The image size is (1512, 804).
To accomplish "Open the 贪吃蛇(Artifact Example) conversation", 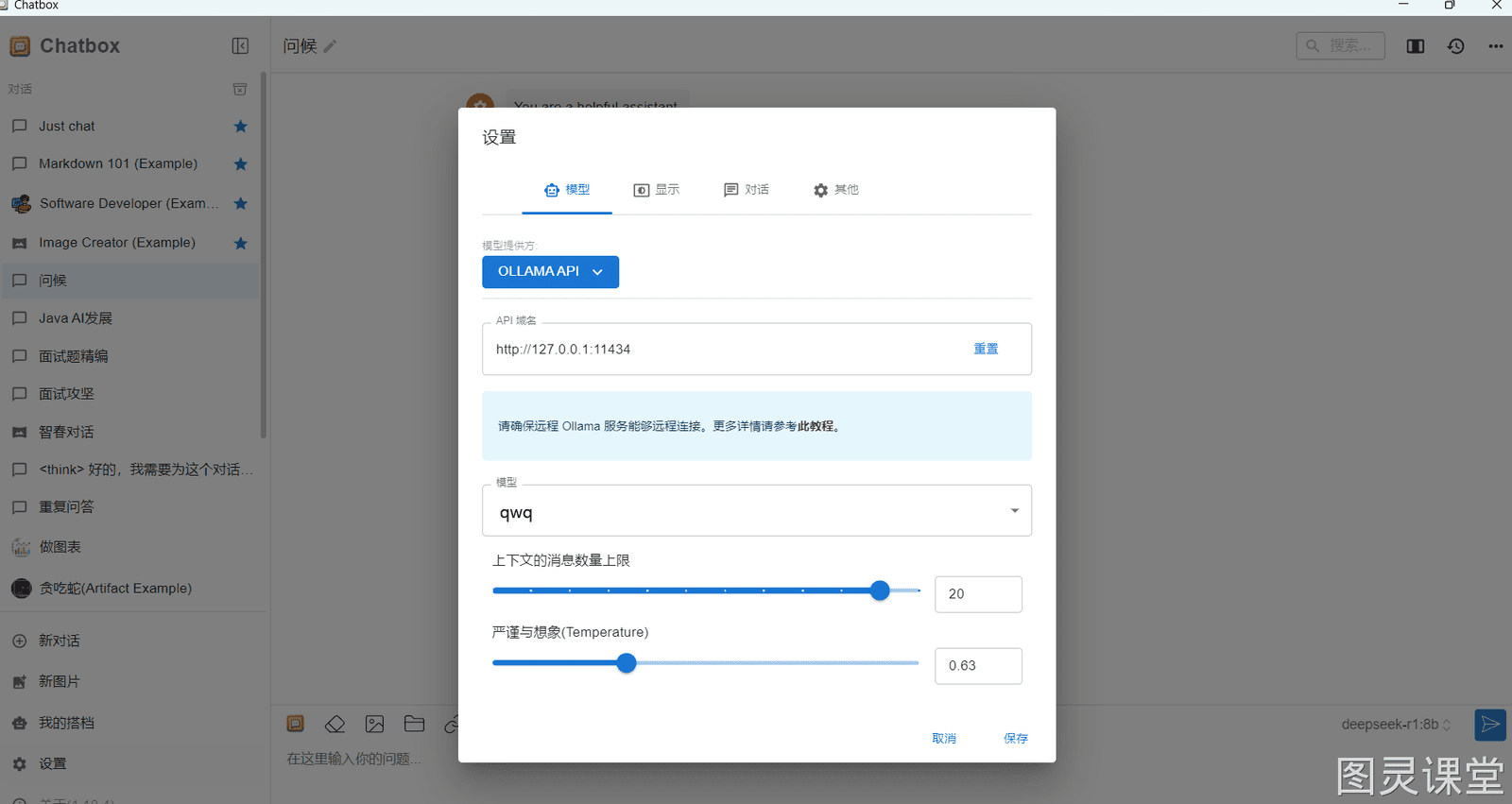I will 129,589.
